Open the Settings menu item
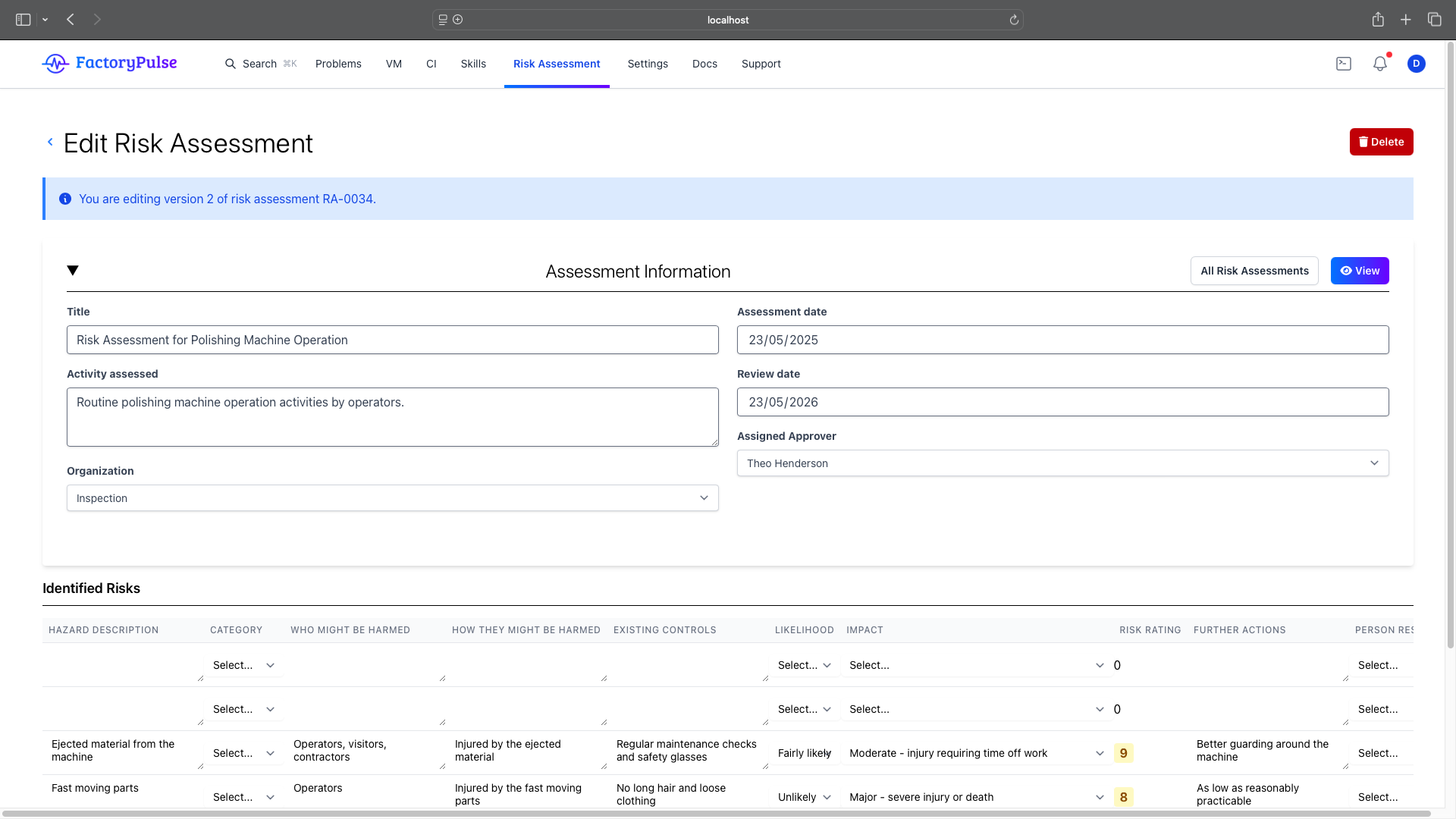 [x=648, y=64]
